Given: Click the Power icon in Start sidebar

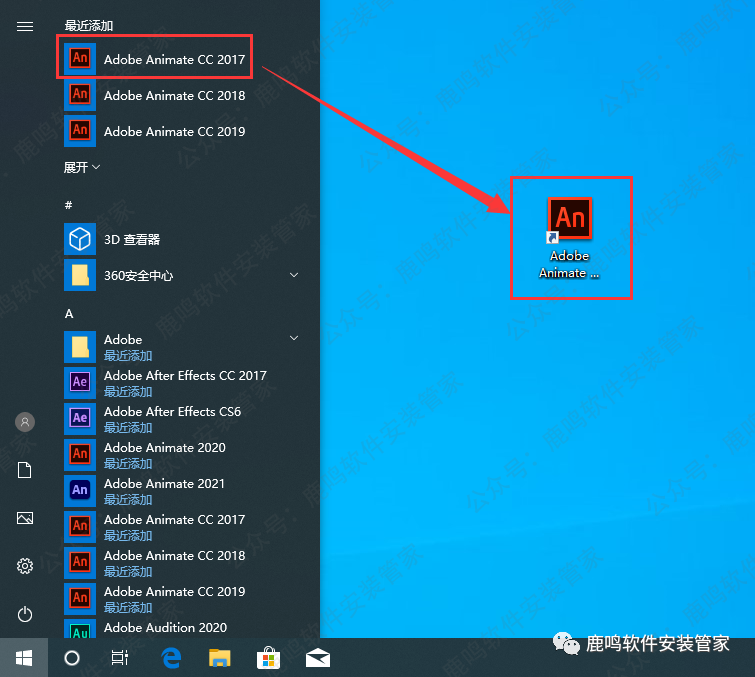Looking at the screenshot, I should (25, 614).
